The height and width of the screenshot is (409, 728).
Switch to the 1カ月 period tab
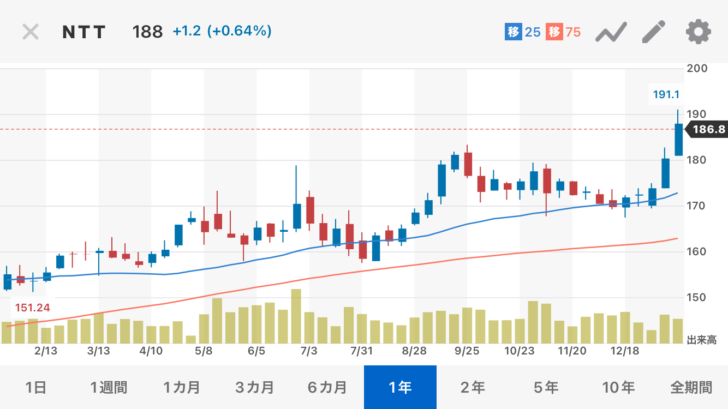pyautogui.click(x=180, y=387)
